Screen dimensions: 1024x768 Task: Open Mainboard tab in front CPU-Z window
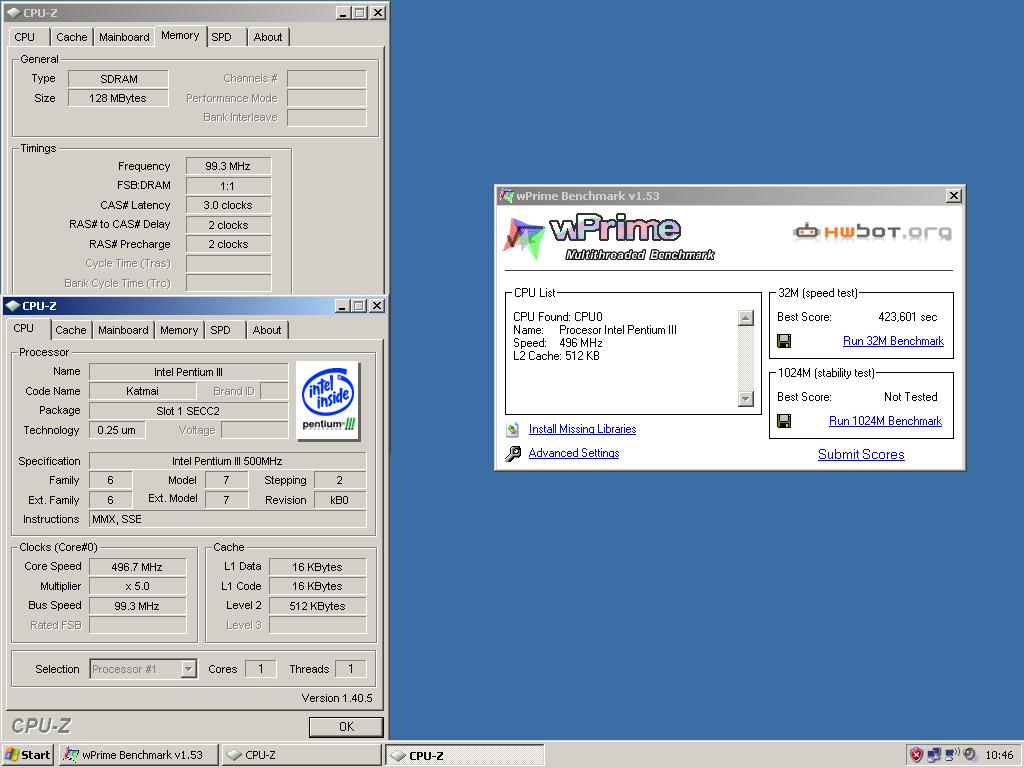click(123, 330)
